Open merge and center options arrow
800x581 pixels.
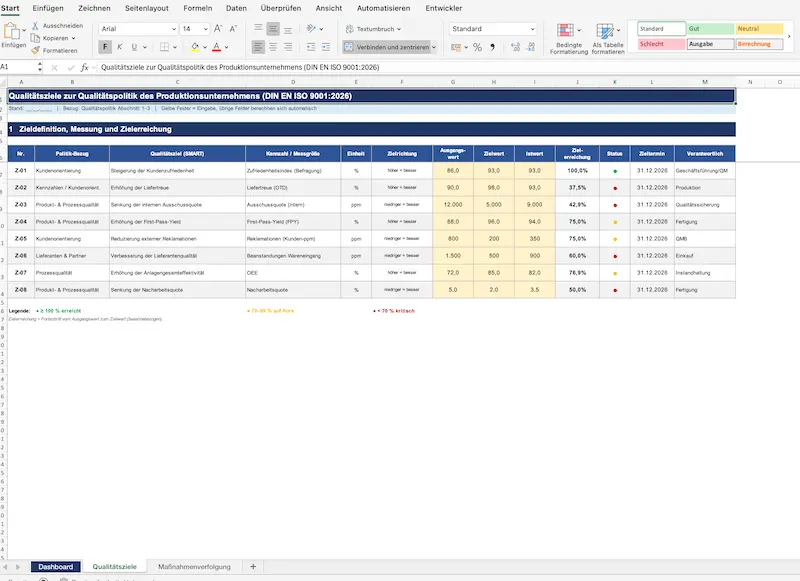[x=434, y=47]
